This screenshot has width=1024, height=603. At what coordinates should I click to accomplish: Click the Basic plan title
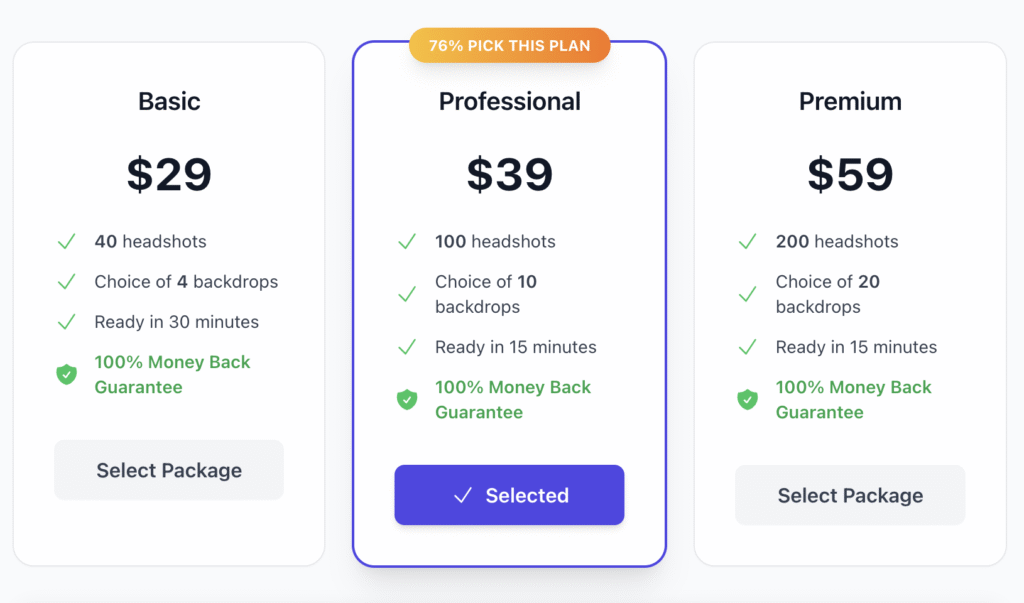(168, 101)
